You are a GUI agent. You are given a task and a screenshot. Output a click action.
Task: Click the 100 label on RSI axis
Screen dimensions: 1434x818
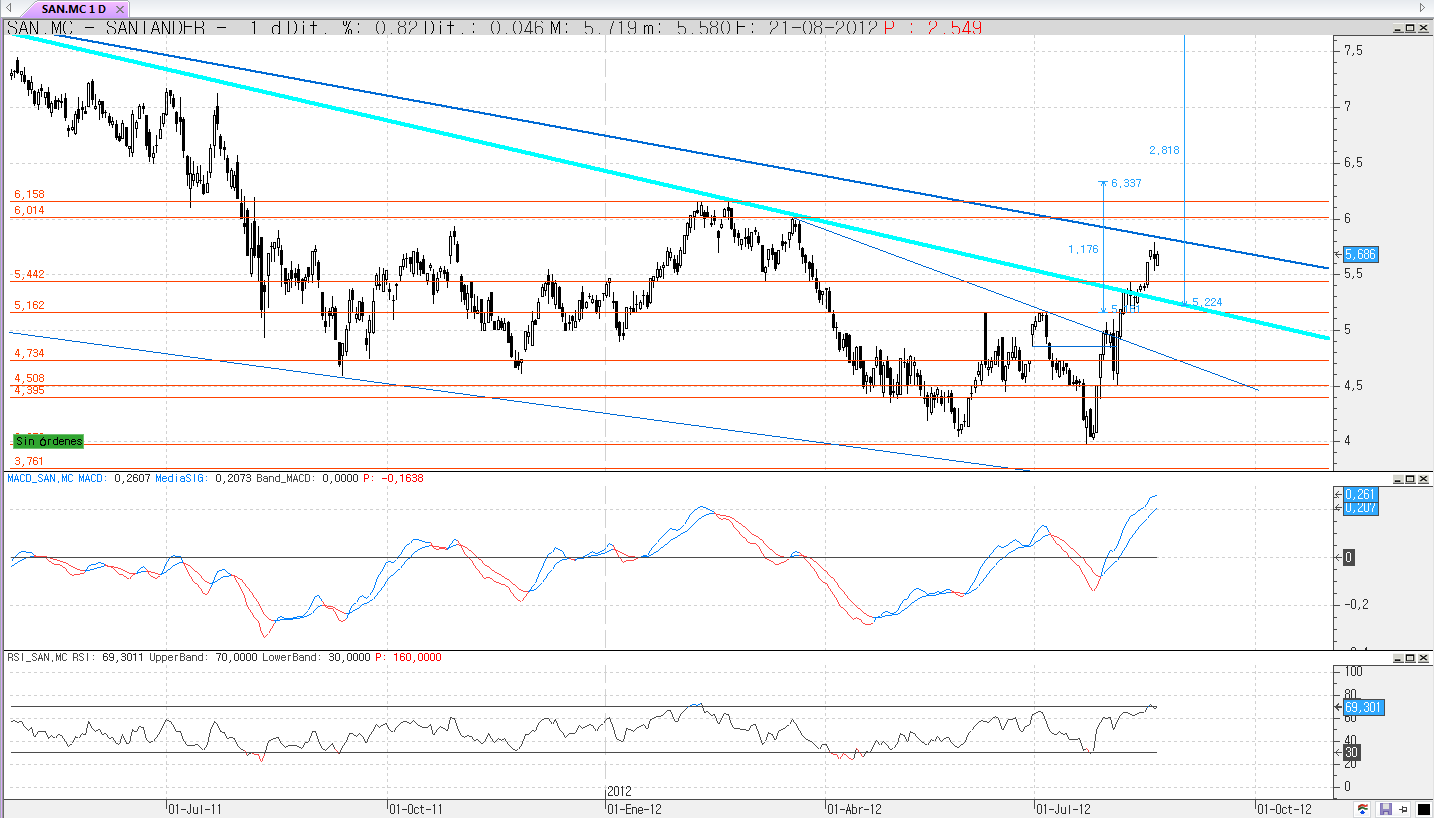click(x=1353, y=671)
